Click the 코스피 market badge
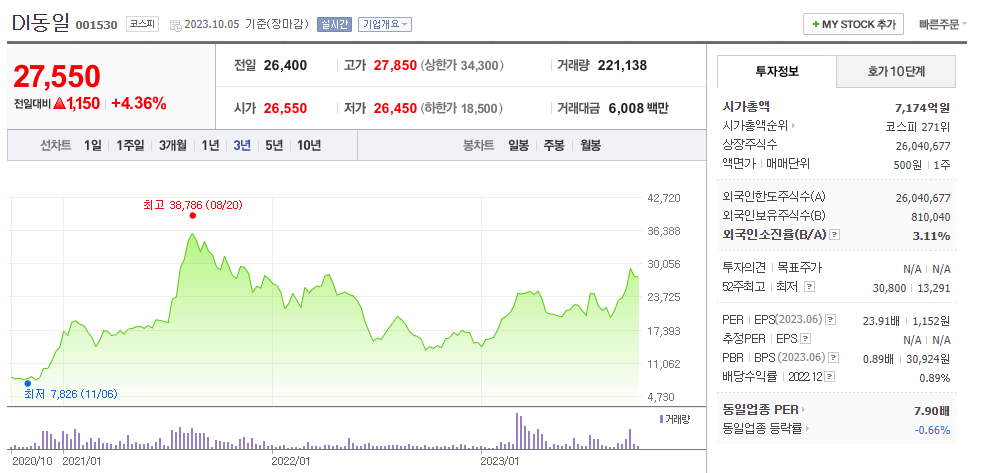This screenshot has width=983, height=473. pos(142,24)
